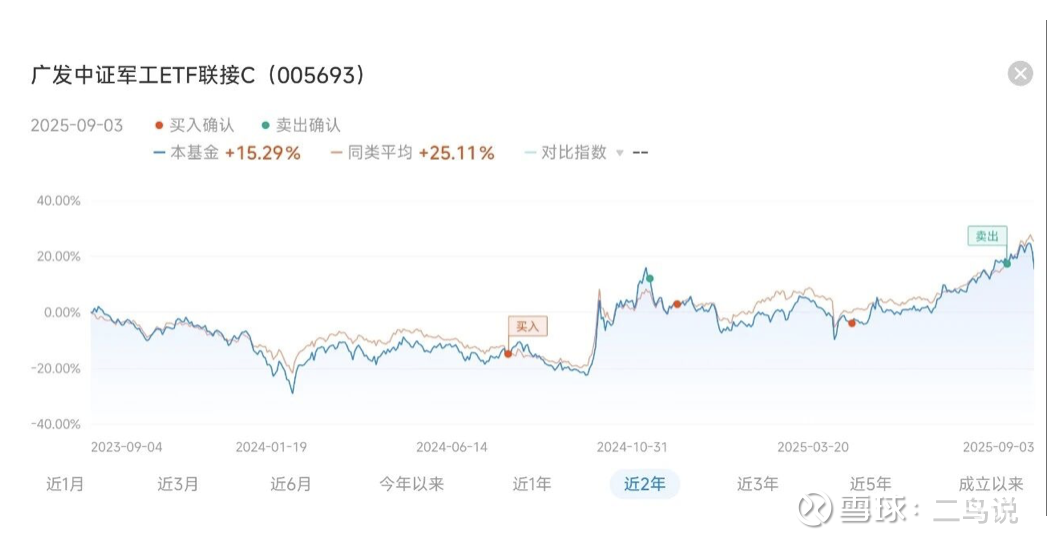Select 成立以来 range
This screenshot has width=1048, height=542.
(x=991, y=484)
